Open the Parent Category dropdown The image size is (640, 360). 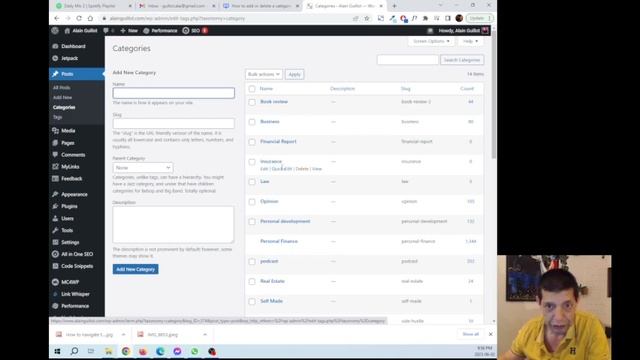[142, 168]
